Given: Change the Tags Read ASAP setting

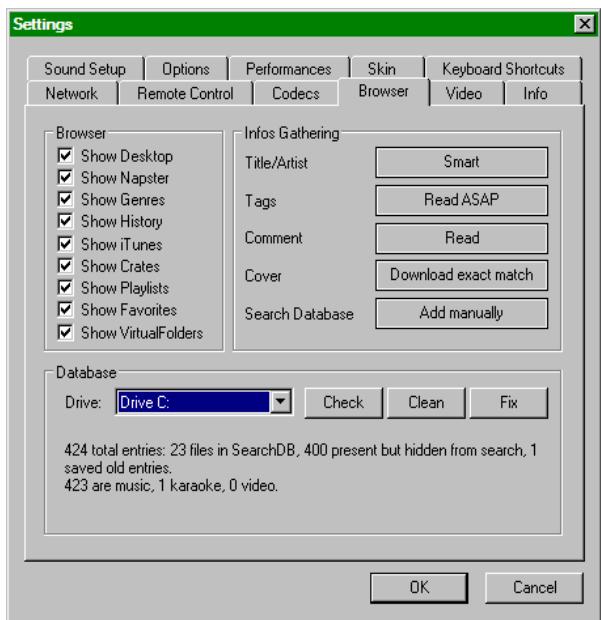Looking at the screenshot, I should 461,200.
